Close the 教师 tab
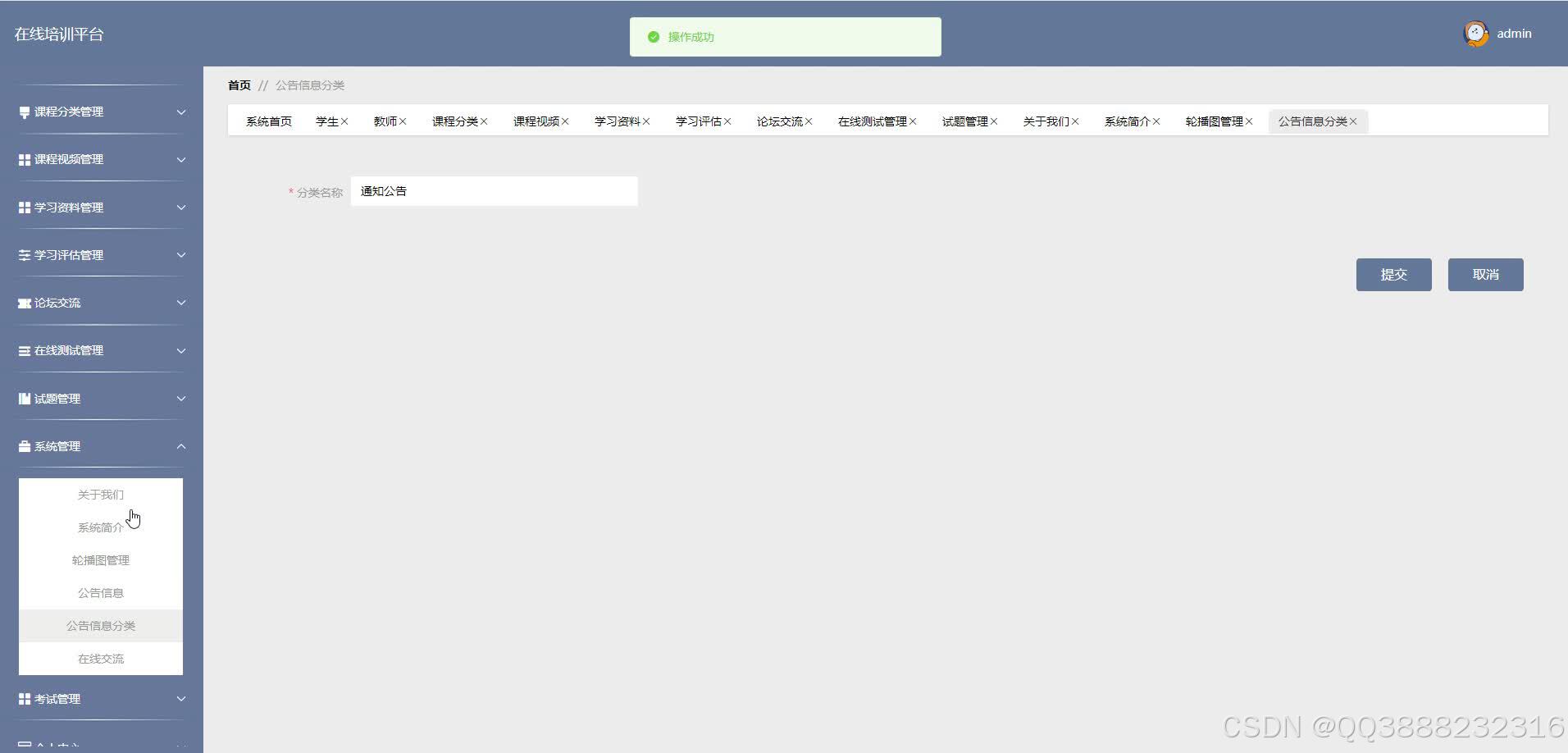1568x753 pixels. tap(403, 121)
